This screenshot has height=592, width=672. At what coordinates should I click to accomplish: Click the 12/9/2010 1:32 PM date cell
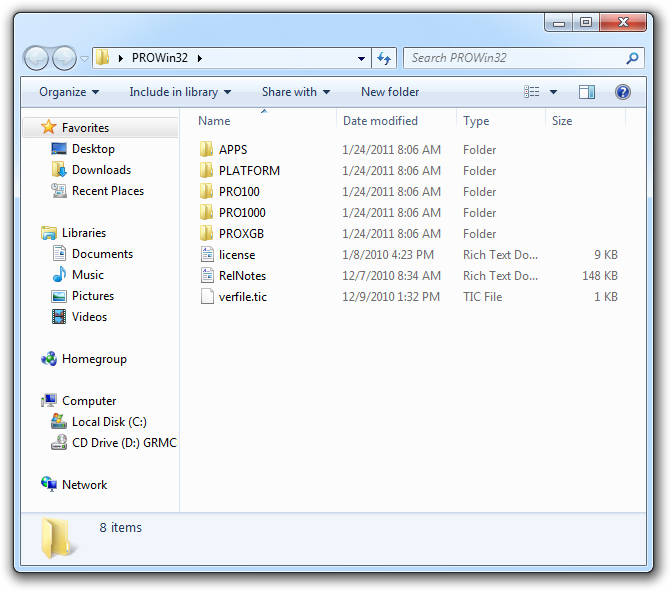(x=391, y=297)
